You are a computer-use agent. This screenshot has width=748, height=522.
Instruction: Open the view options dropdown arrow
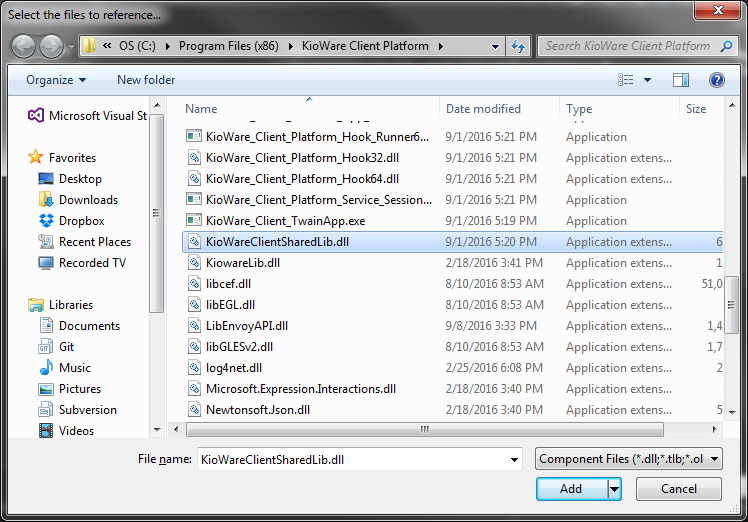coord(647,80)
